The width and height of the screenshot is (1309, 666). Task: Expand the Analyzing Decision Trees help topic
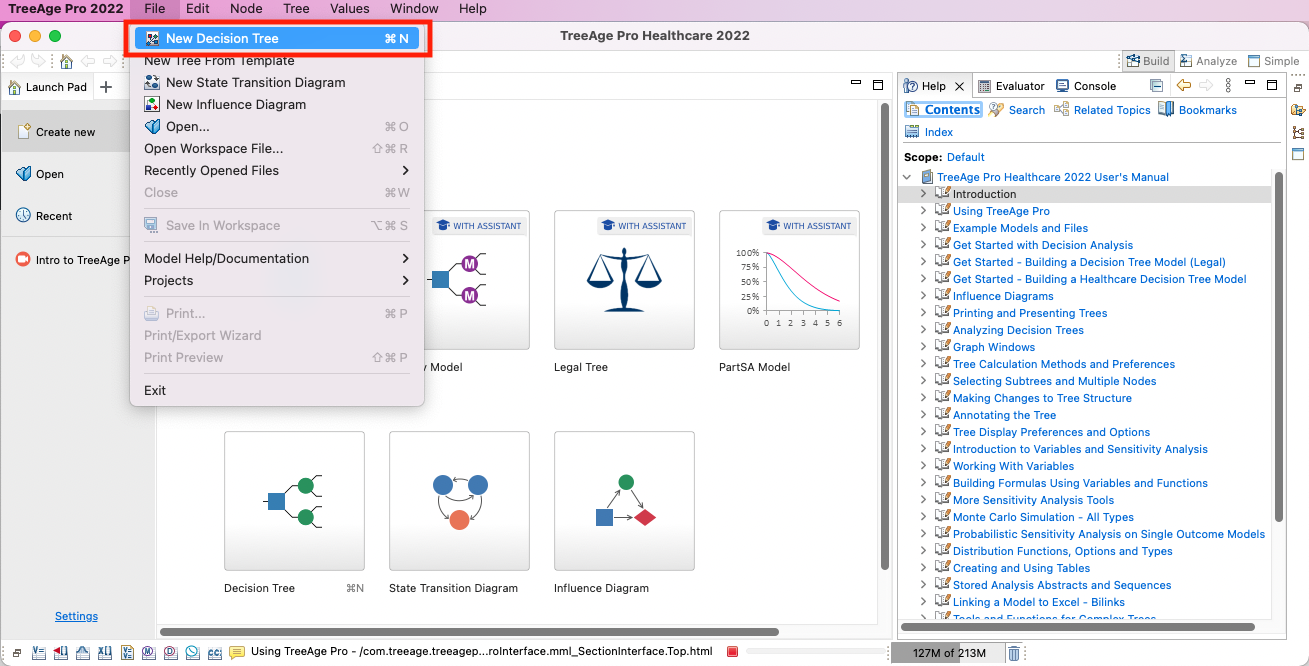(923, 330)
